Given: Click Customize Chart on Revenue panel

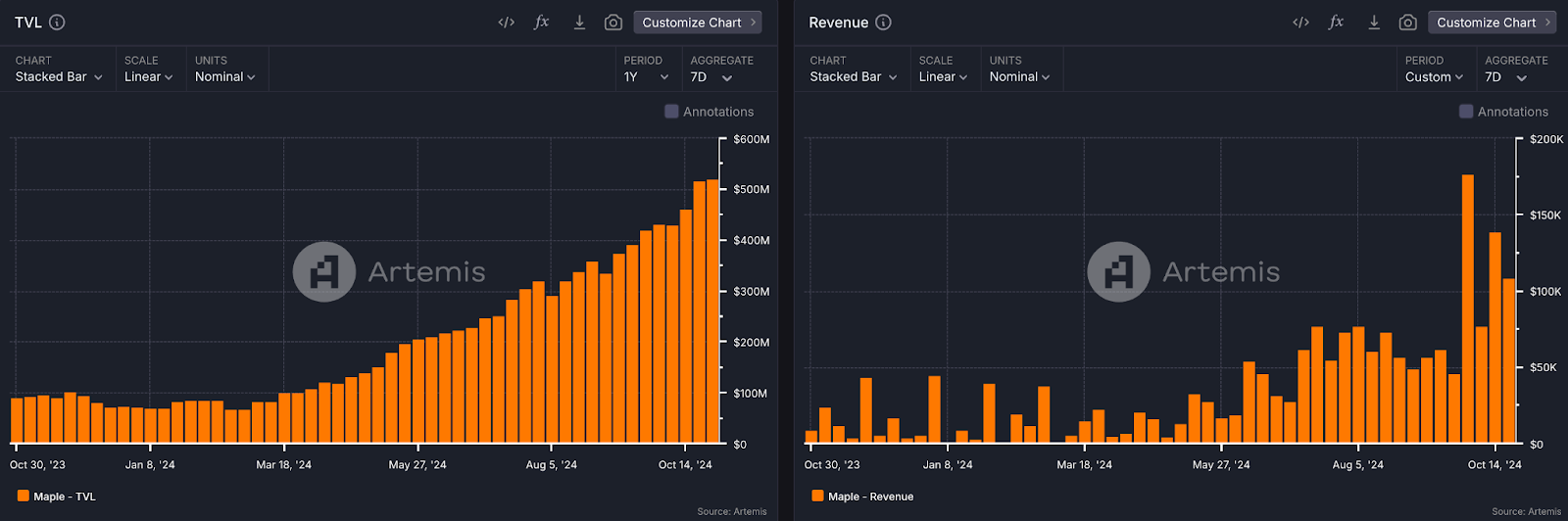Looking at the screenshot, I should (x=1493, y=23).
